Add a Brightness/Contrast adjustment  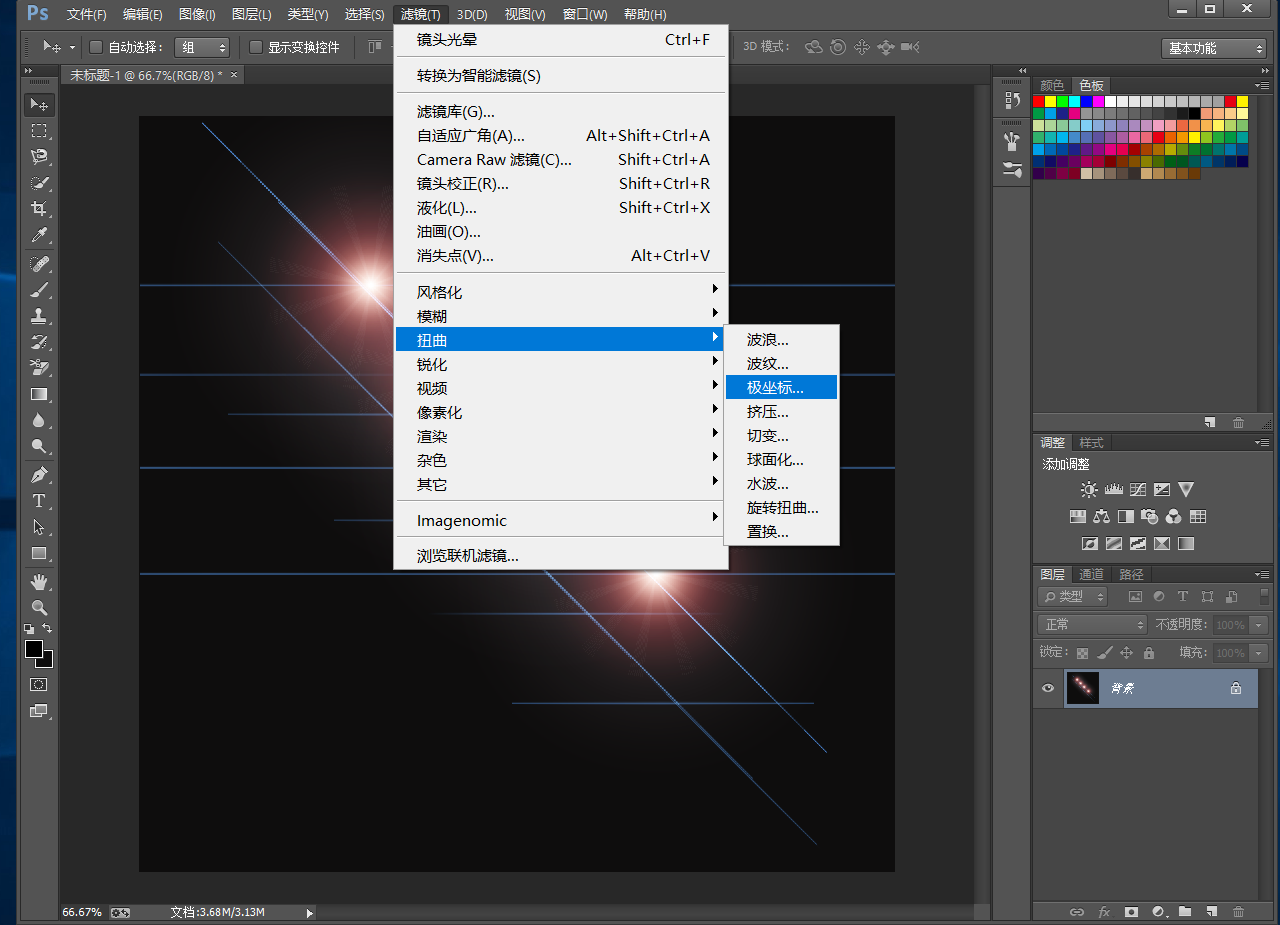pos(1089,490)
